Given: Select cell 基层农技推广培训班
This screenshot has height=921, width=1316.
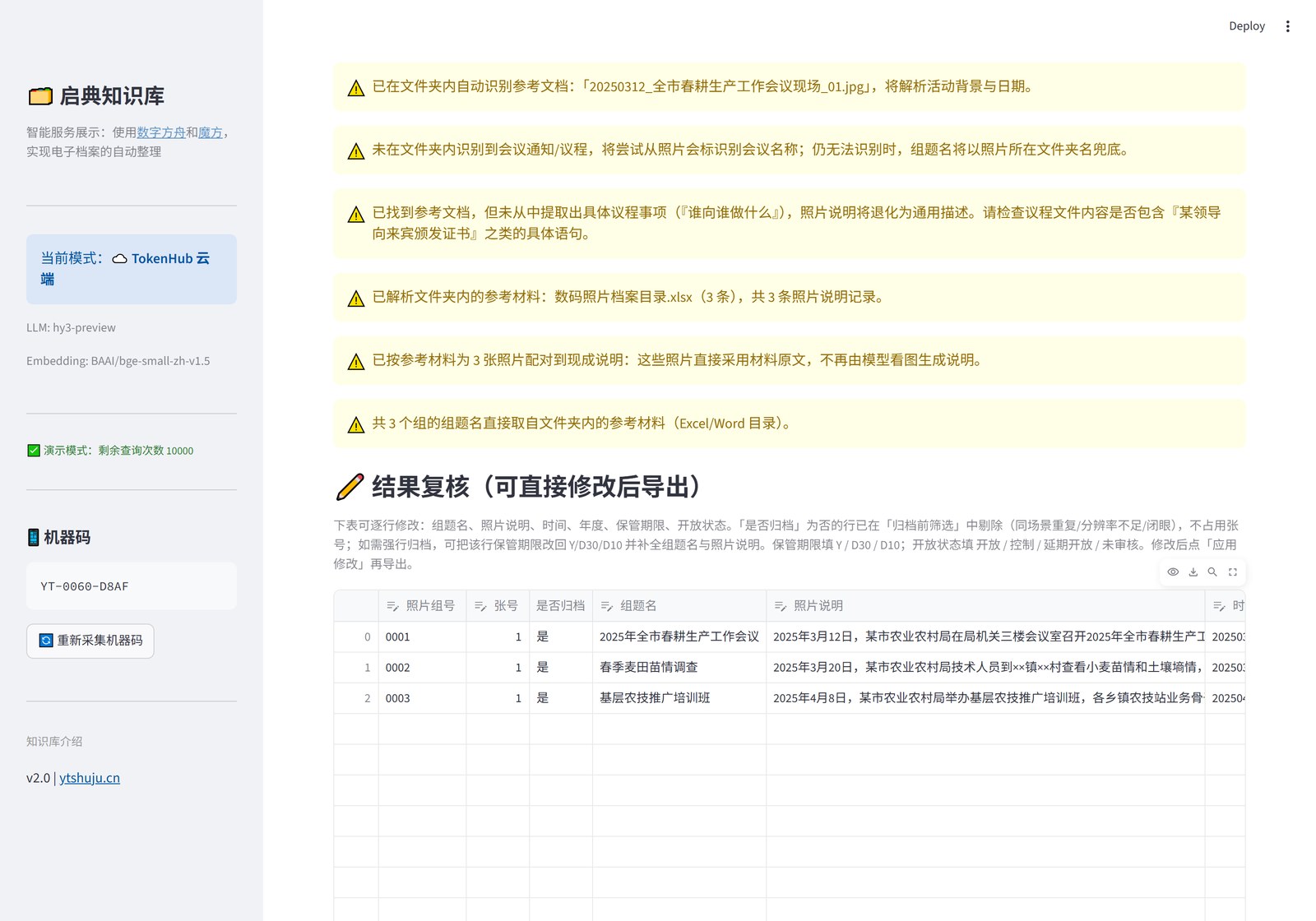Looking at the screenshot, I should [679, 698].
